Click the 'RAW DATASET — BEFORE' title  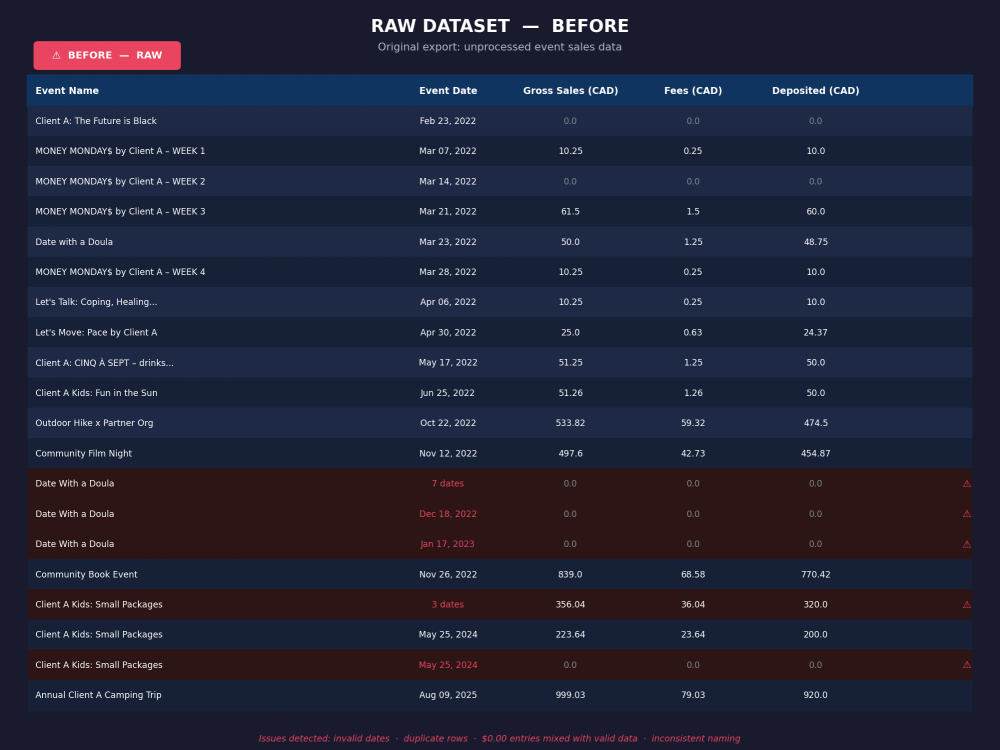tap(499, 26)
